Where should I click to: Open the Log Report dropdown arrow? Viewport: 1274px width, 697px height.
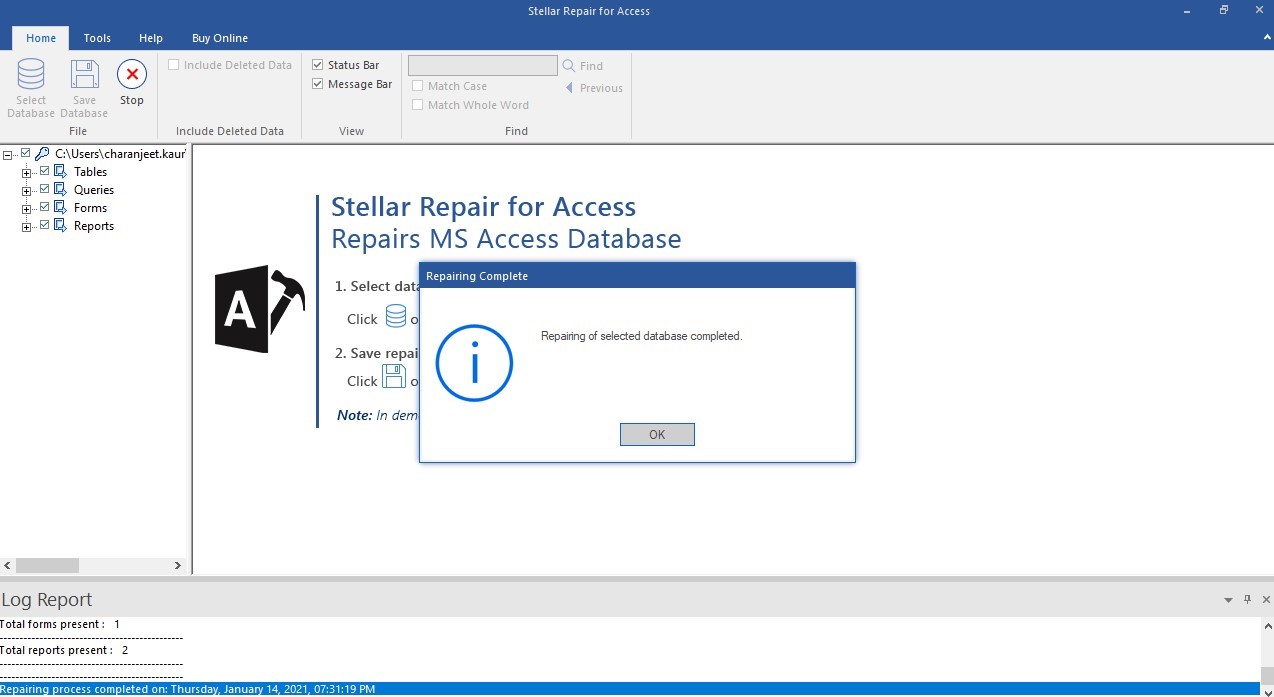tap(1228, 600)
